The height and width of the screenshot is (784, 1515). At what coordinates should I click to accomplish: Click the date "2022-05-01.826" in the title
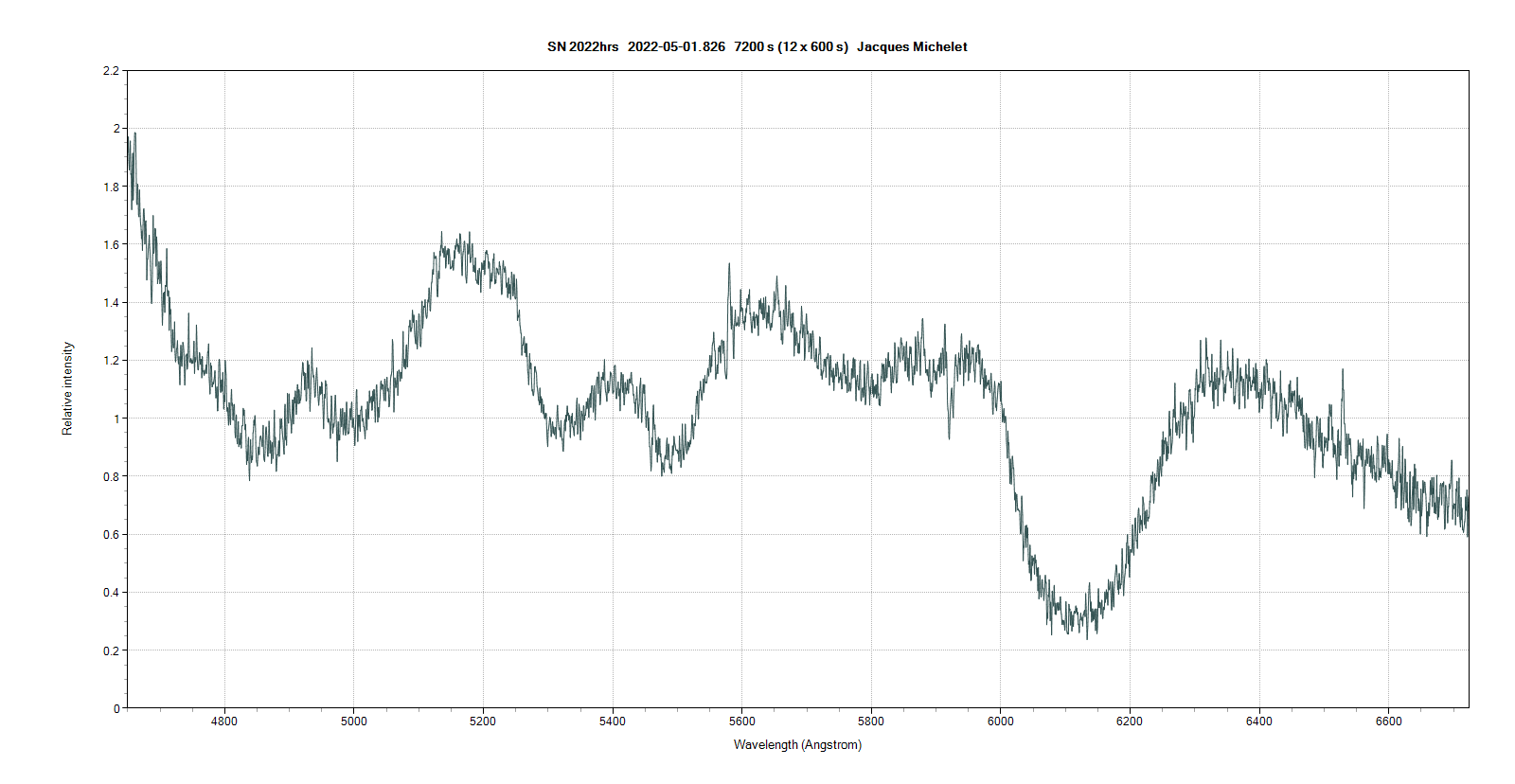[x=676, y=46]
